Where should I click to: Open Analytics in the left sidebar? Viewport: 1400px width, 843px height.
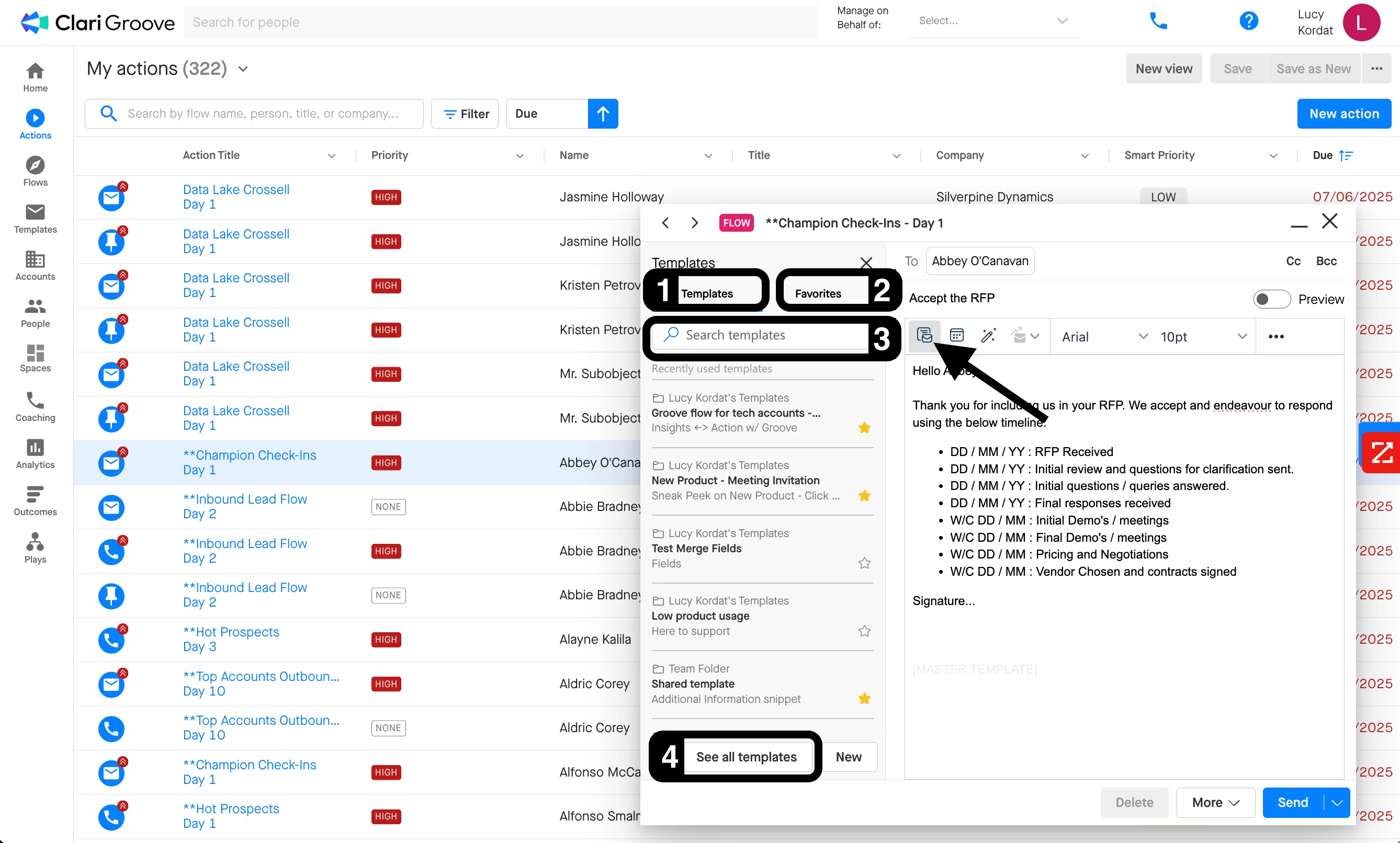point(35,454)
